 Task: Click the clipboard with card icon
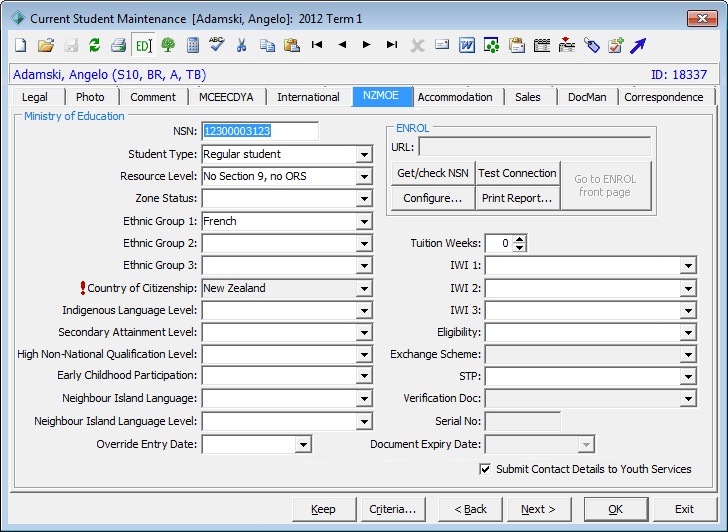[516, 45]
